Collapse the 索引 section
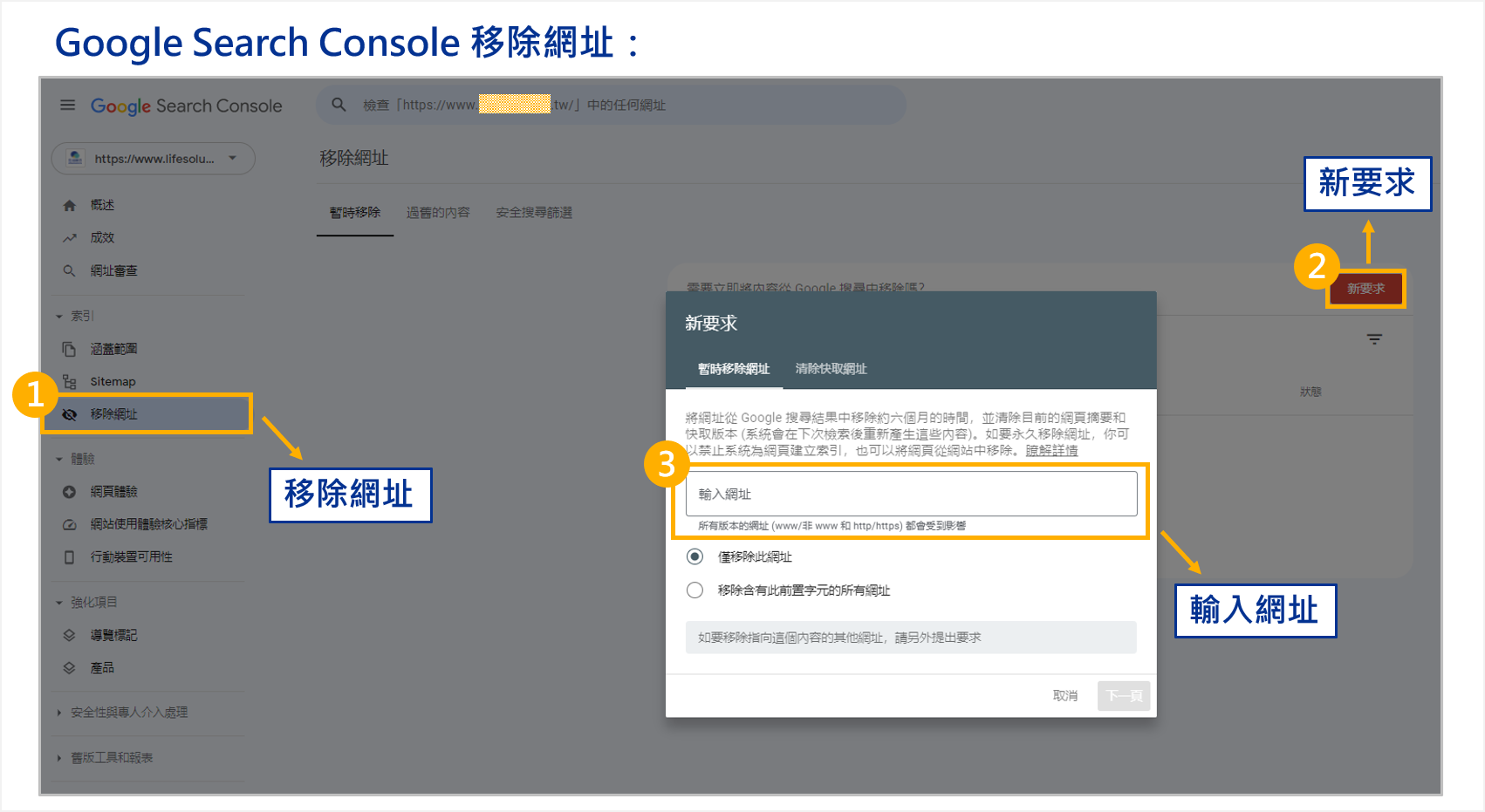 58,317
